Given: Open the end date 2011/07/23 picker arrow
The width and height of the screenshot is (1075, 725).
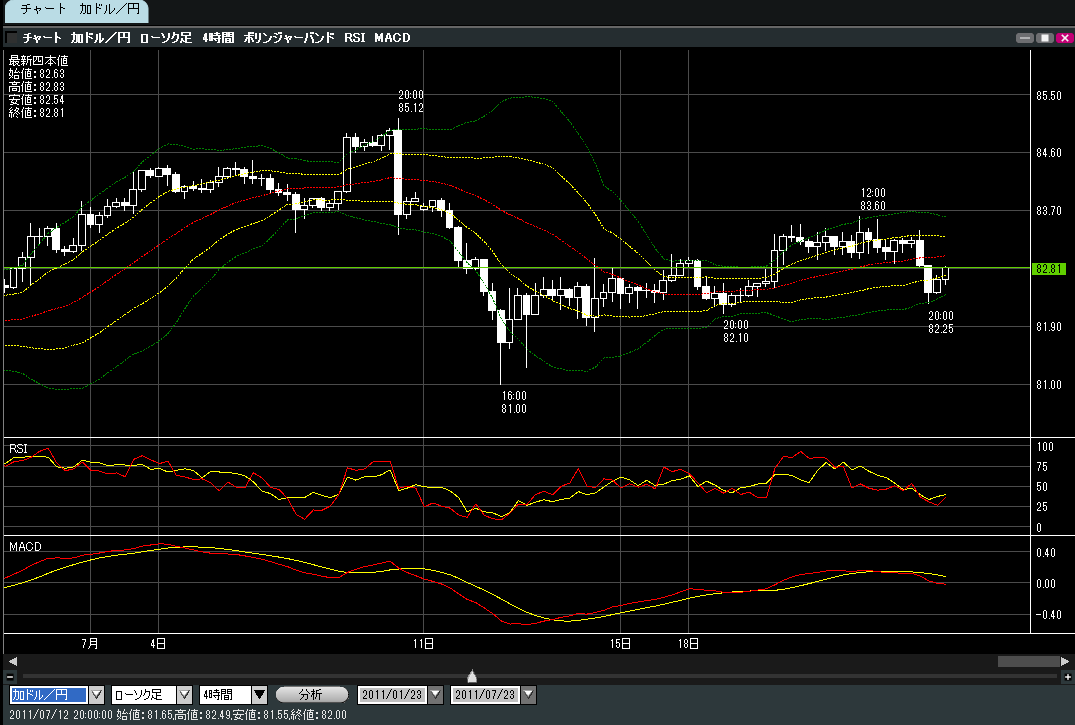Looking at the screenshot, I should click(529, 694).
